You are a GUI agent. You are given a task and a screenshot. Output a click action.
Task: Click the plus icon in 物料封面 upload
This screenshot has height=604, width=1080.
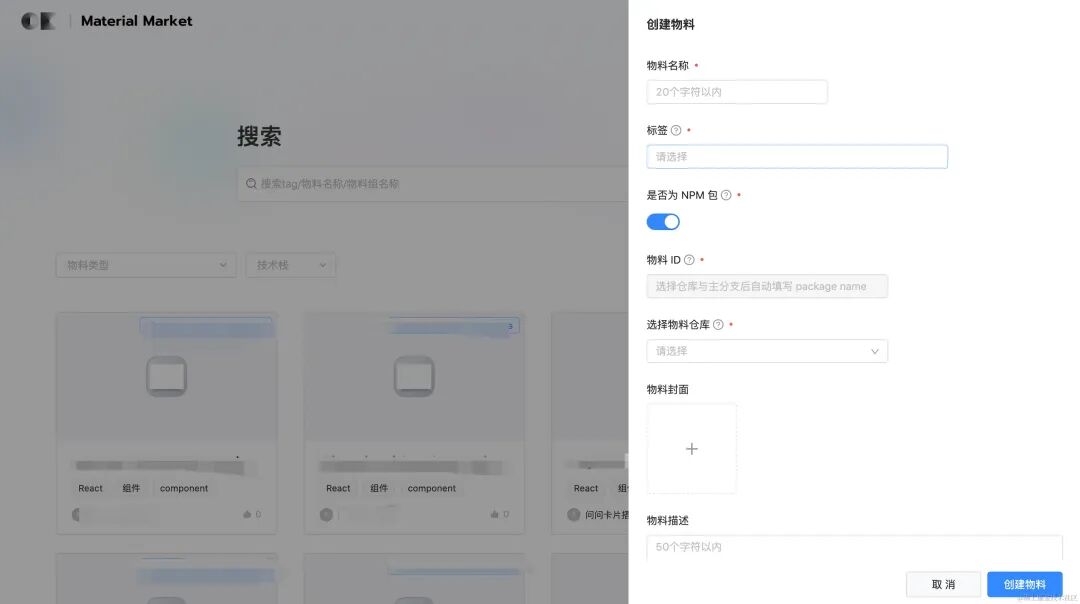[692, 449]
